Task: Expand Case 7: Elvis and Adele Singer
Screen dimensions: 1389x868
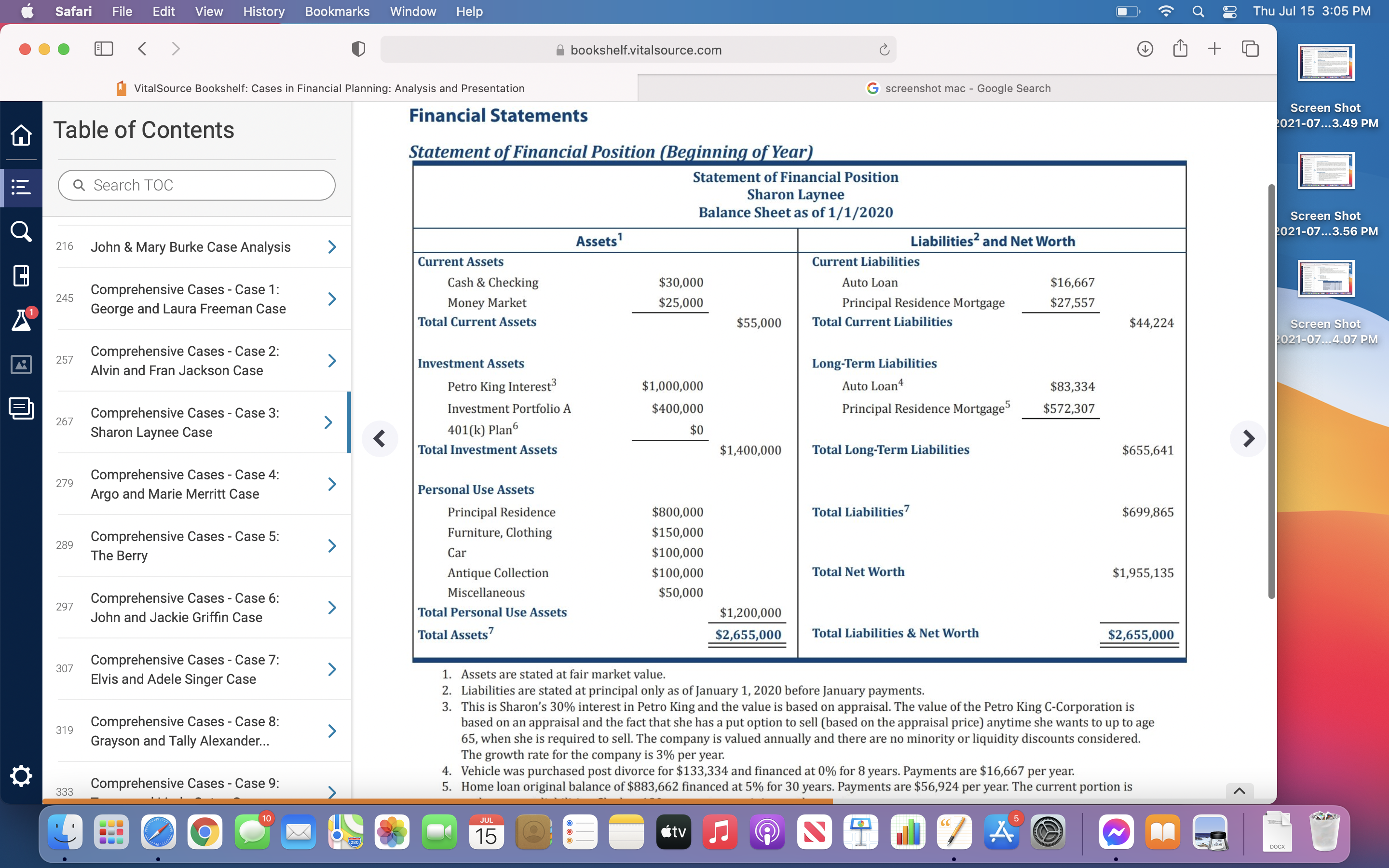Action: pos(332,669)
